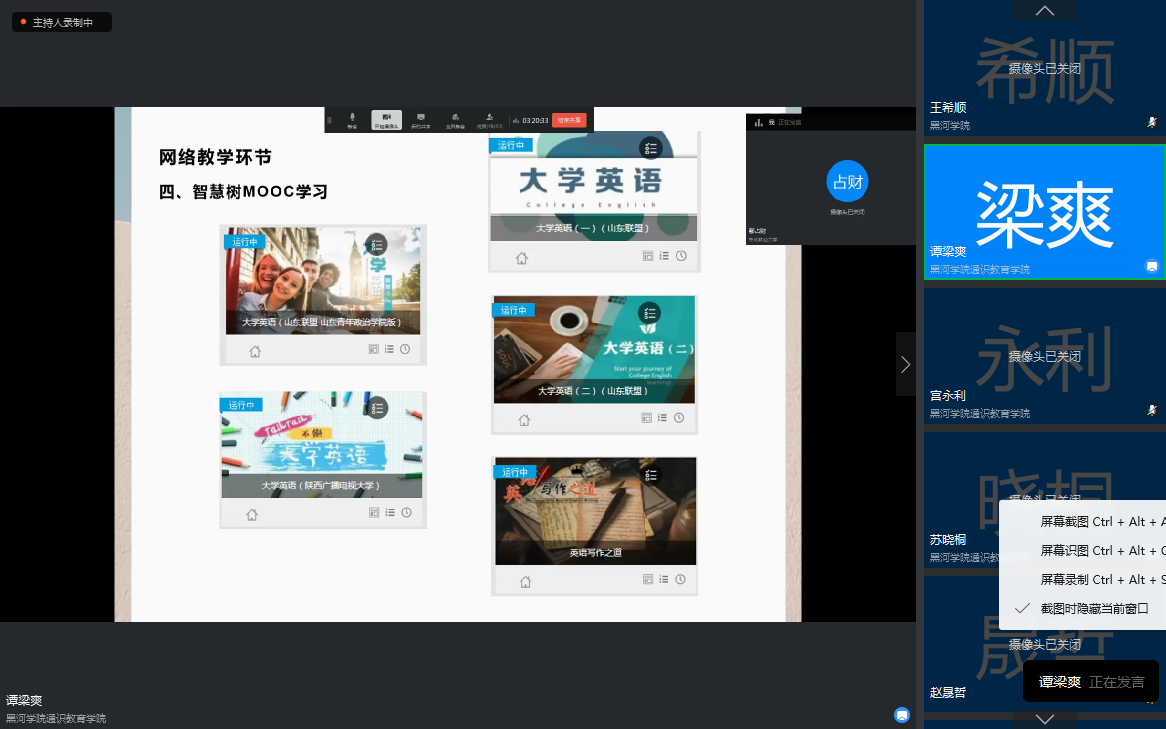This screenshot has width=1166, height=729.
Task: Click the 大学英语（山东联盟 山东青年政治学院版）course thumbnail
Action: click(322, 280)
